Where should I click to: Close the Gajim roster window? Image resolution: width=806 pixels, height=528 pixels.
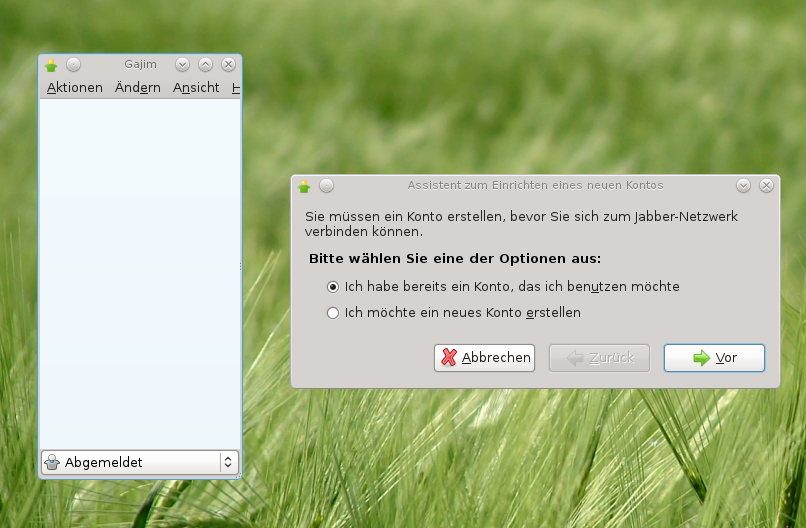click(228, 65)
